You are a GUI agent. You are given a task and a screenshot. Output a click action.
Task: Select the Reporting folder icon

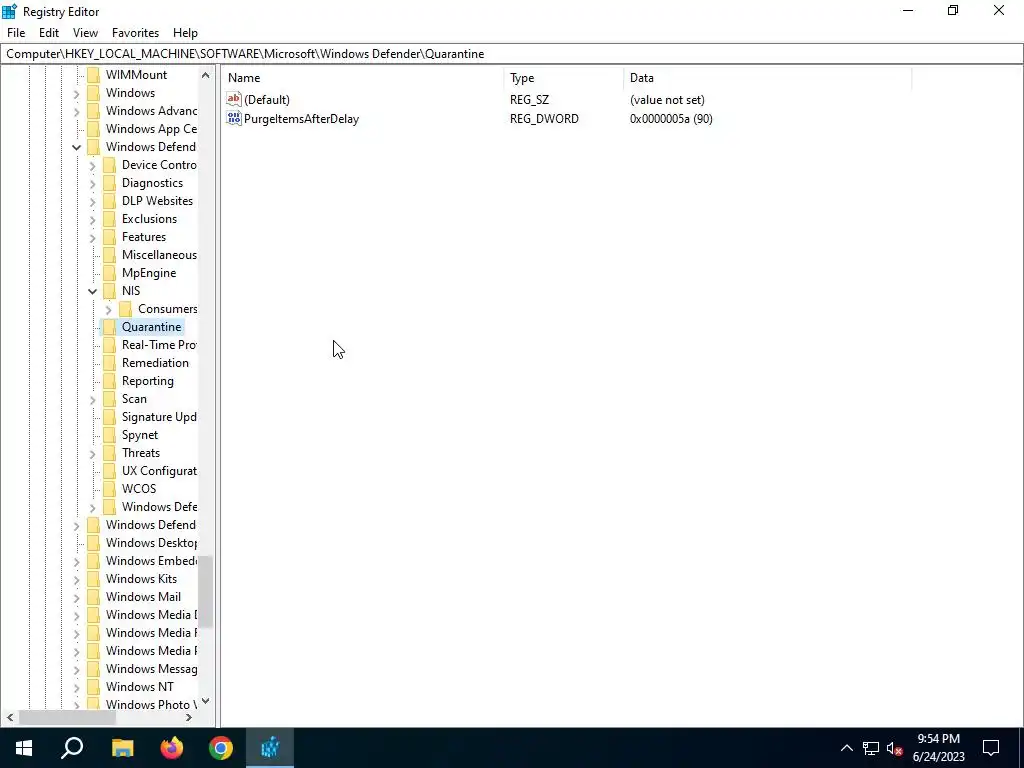110,381
